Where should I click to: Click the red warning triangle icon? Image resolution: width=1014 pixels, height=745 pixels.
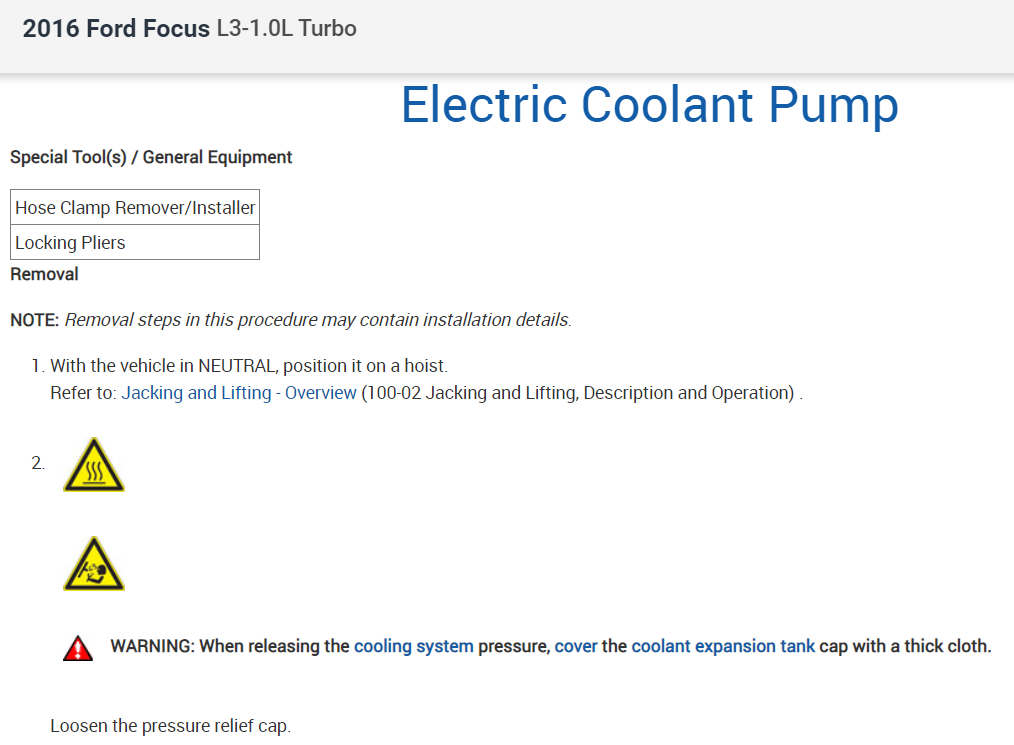78,648
